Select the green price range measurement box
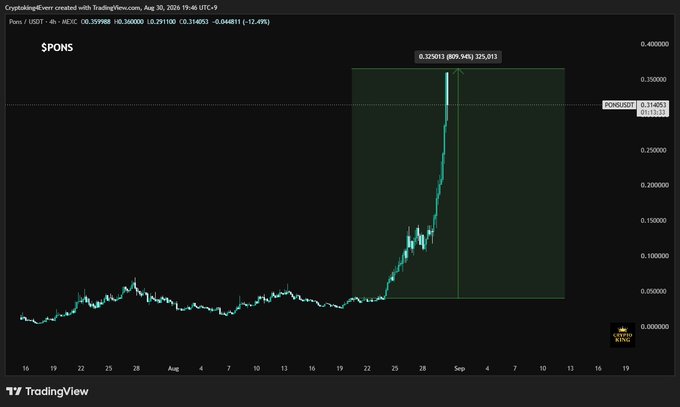The height and width of the screenshot is (407, 680). (x=458, y=183)
